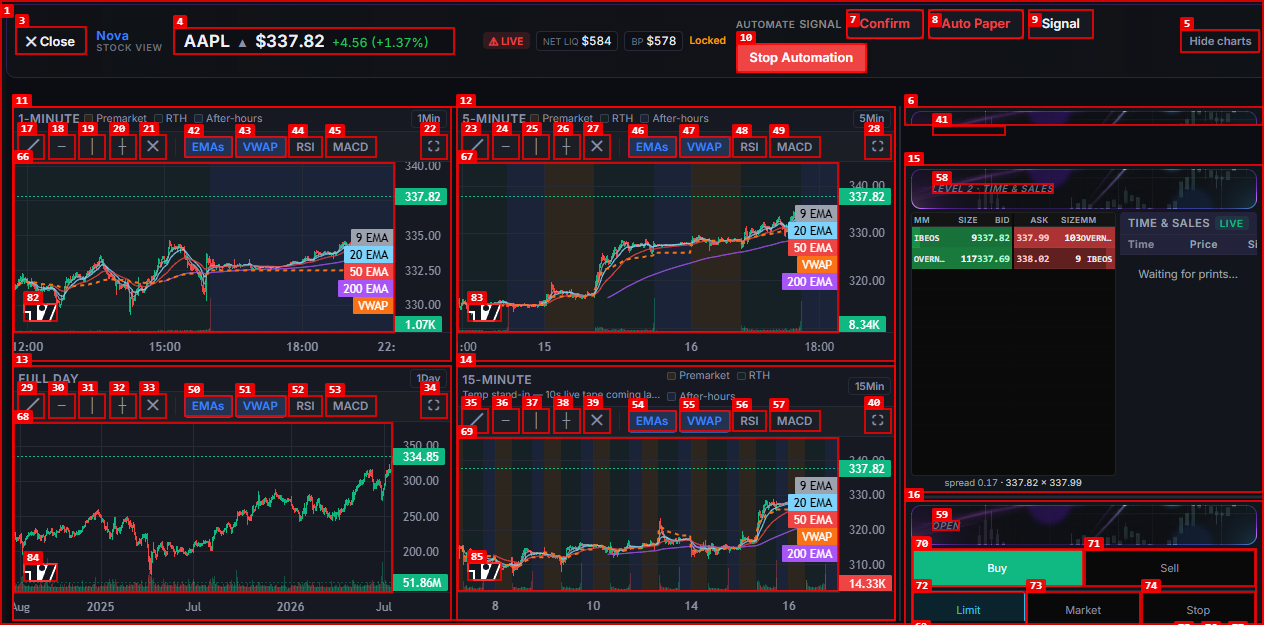
Task: Select the Sell side tab
Action: click(x=1169, y=568)
